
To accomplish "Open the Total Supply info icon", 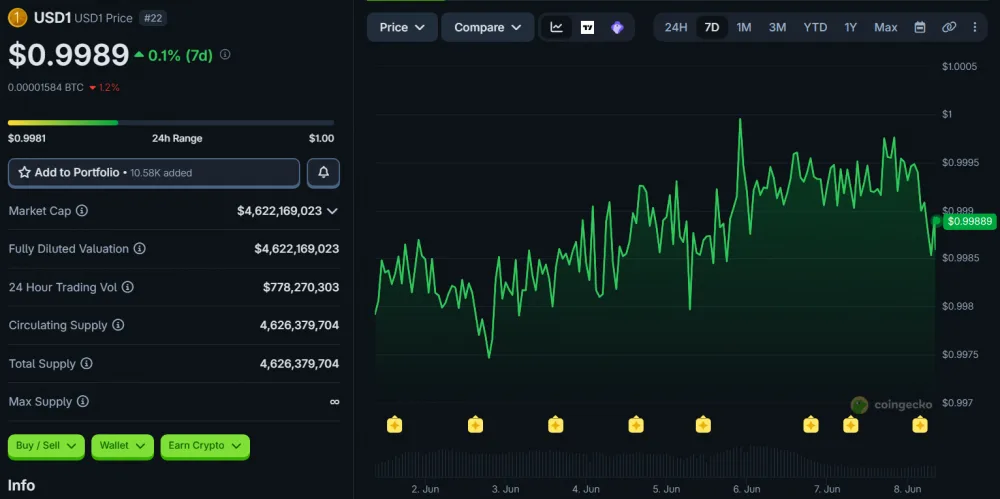I will pos(86,364).
